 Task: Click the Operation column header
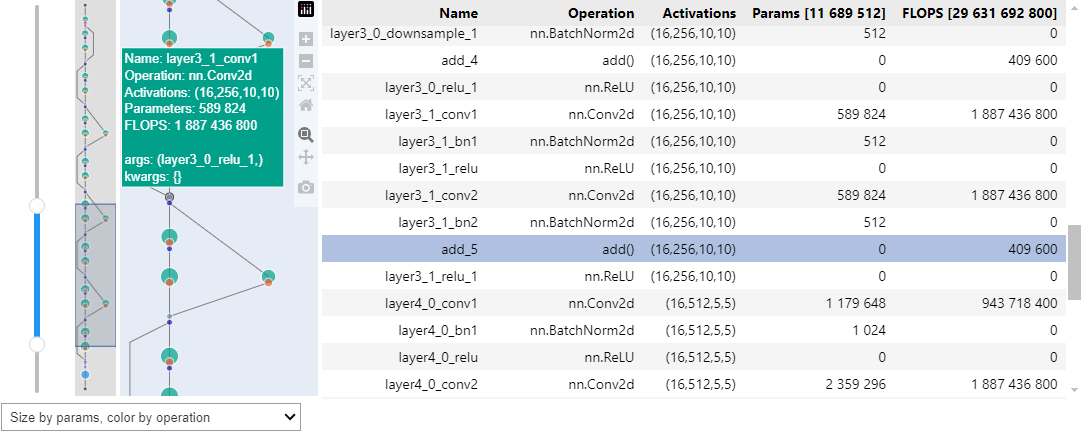point(600,14)
